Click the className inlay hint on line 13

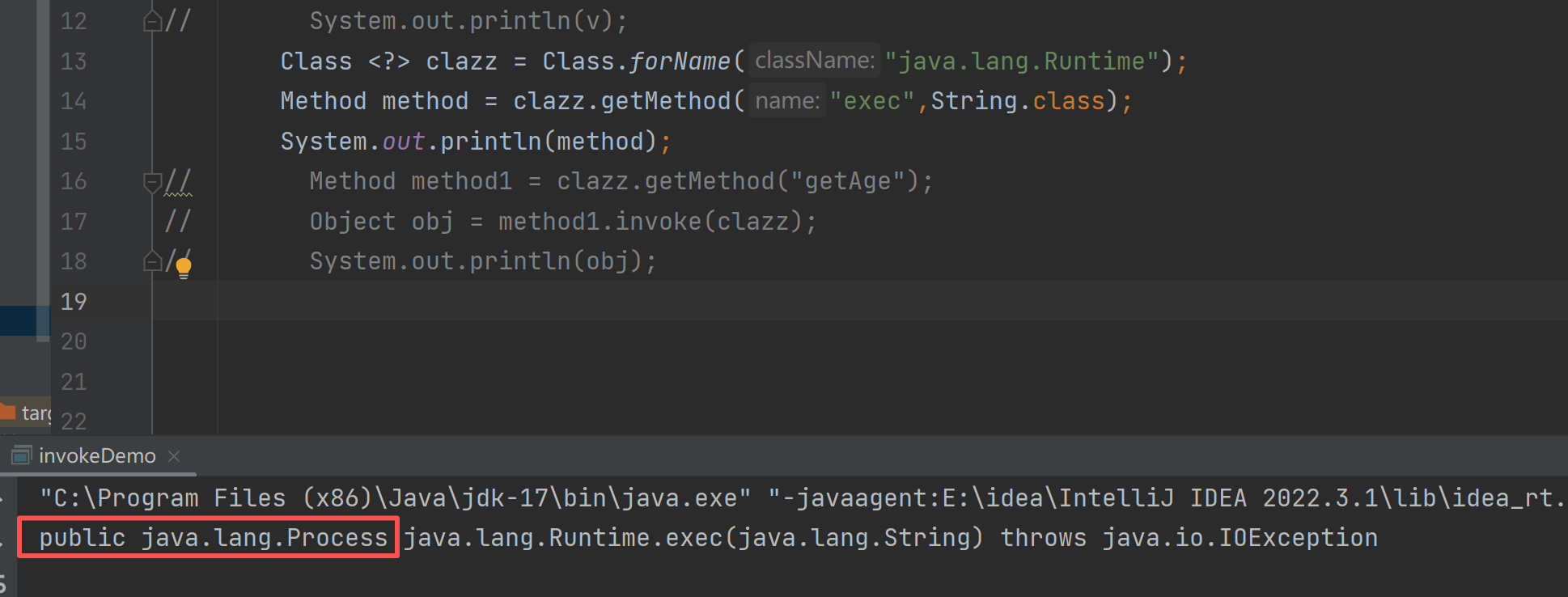pos(814,61)
